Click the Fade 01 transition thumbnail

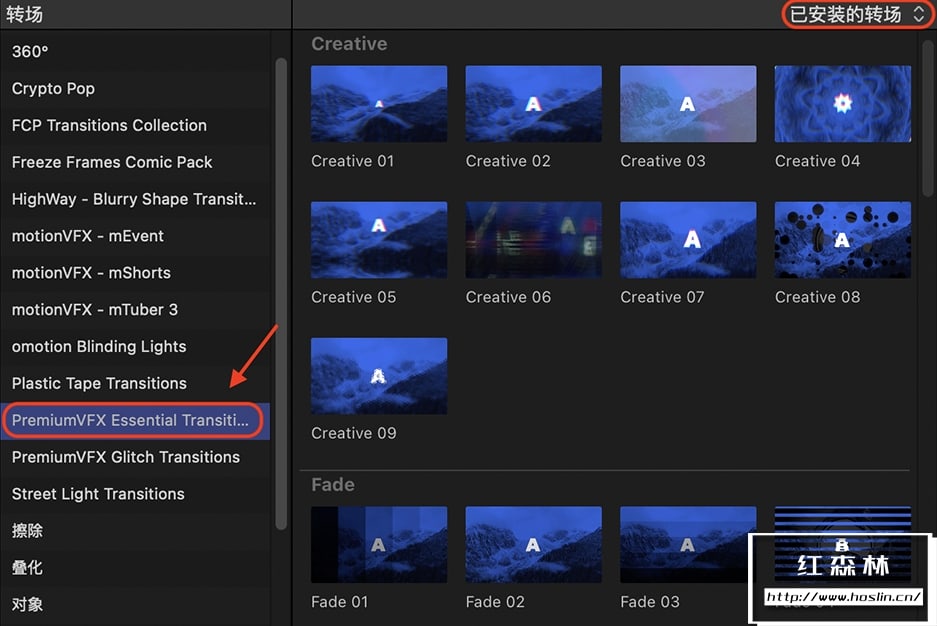[x=379, y=544]
